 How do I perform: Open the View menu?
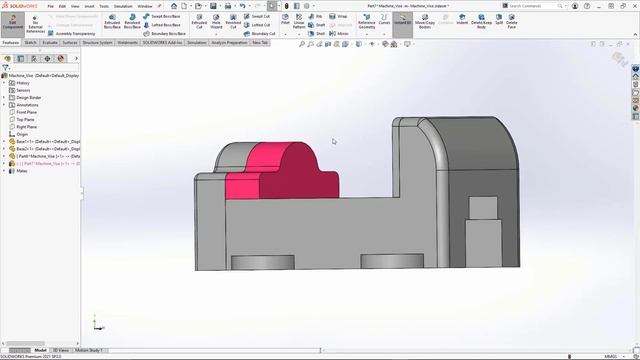point(75,6)
